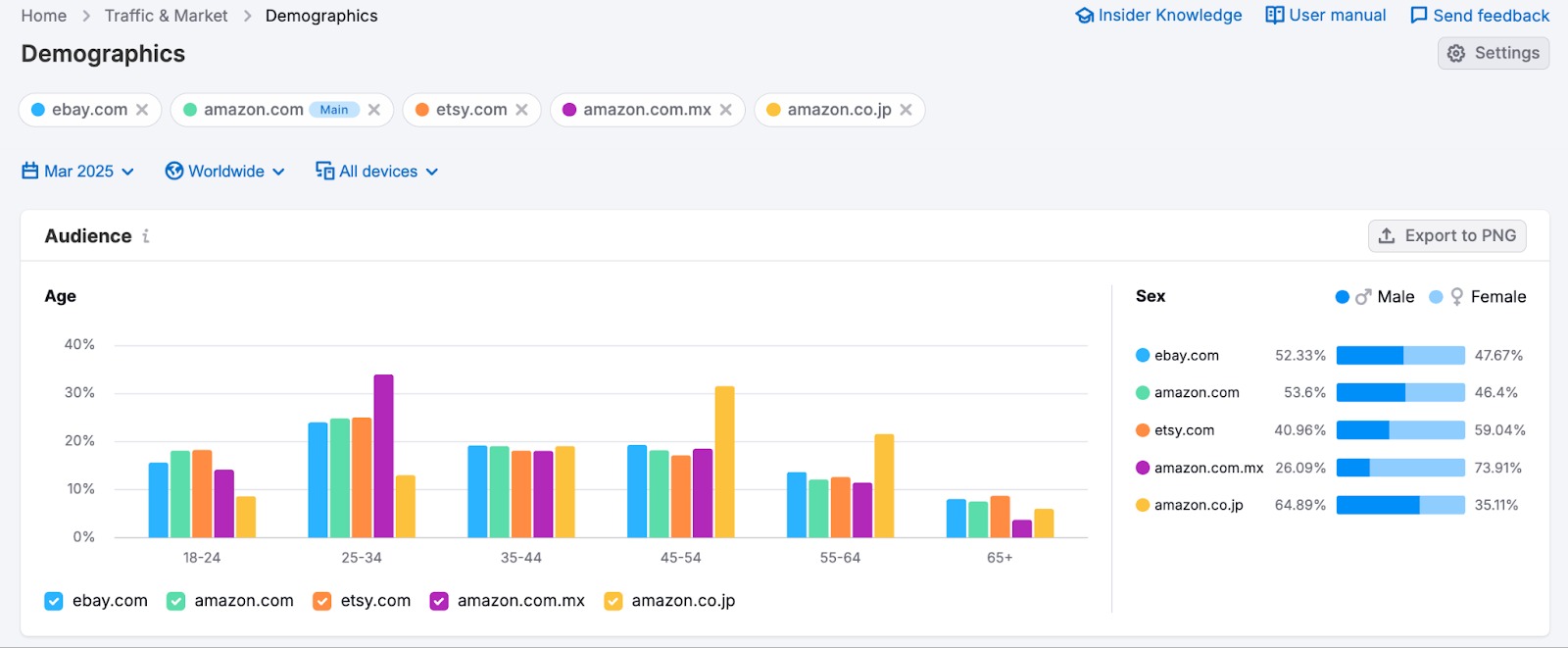Image resolution: width=1568 pixels, height=648 pixels.
Task: Click amazon.co.jp male/female ratio bar
Action: [1400, 505]
